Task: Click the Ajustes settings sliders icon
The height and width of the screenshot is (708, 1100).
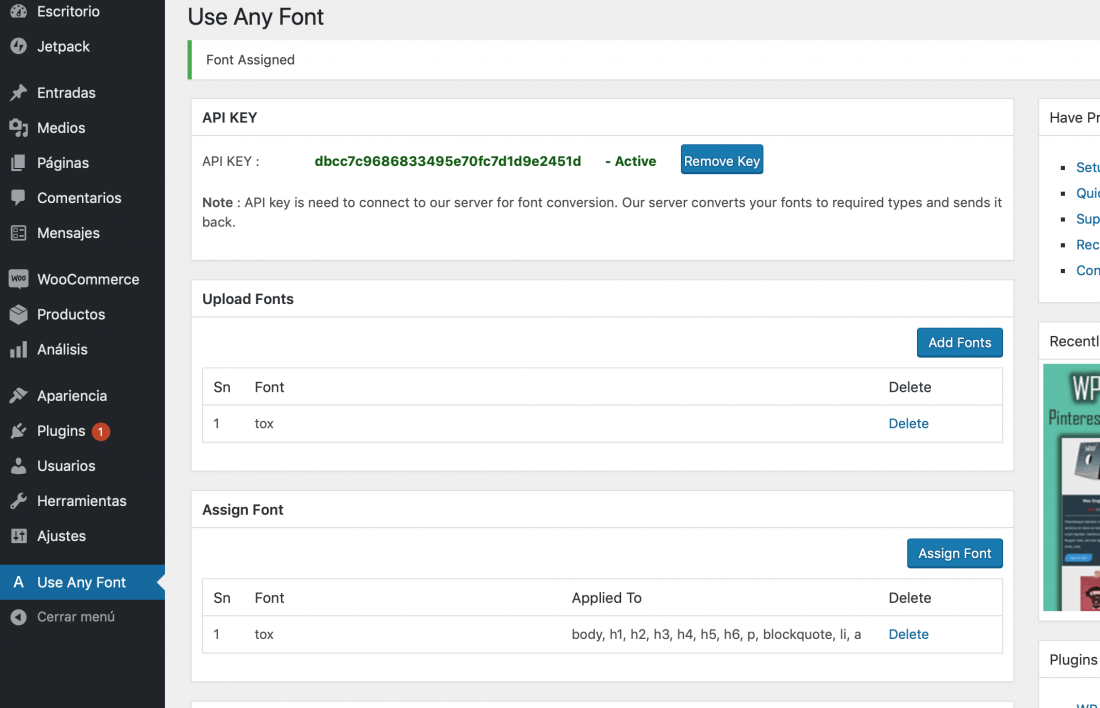Action: click(19, 536)
